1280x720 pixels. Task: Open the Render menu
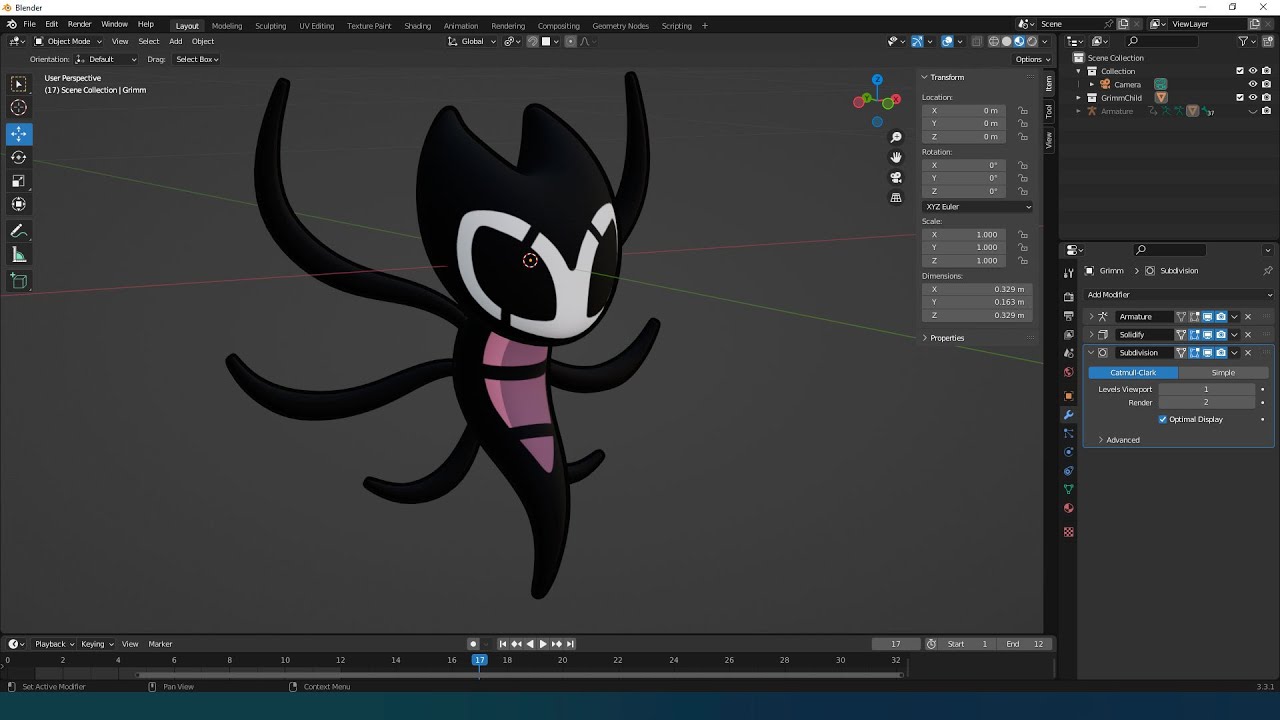[x=79, y=24]
